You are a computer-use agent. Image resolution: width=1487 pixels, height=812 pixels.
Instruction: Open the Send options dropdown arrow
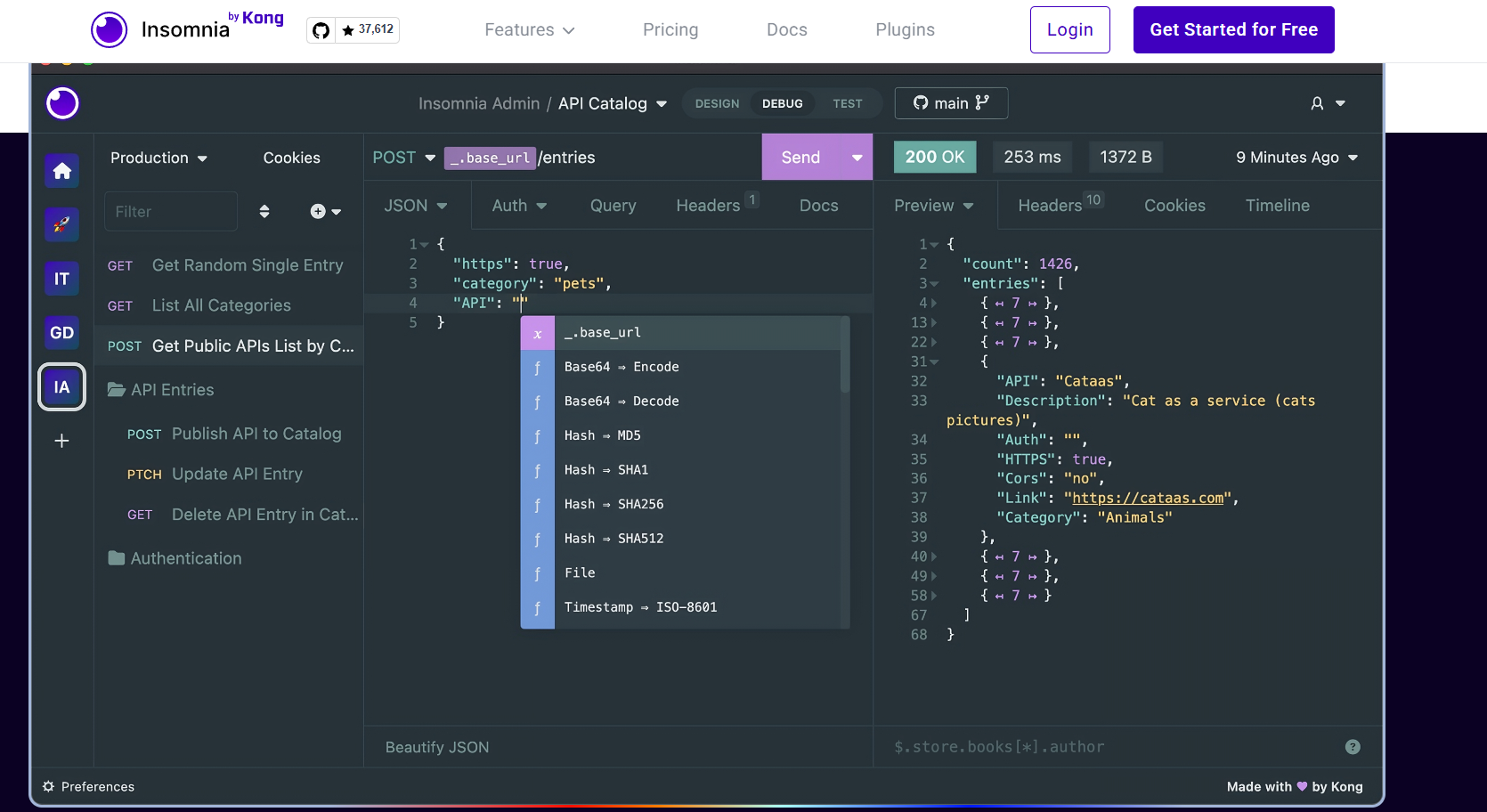click(857, 158)
